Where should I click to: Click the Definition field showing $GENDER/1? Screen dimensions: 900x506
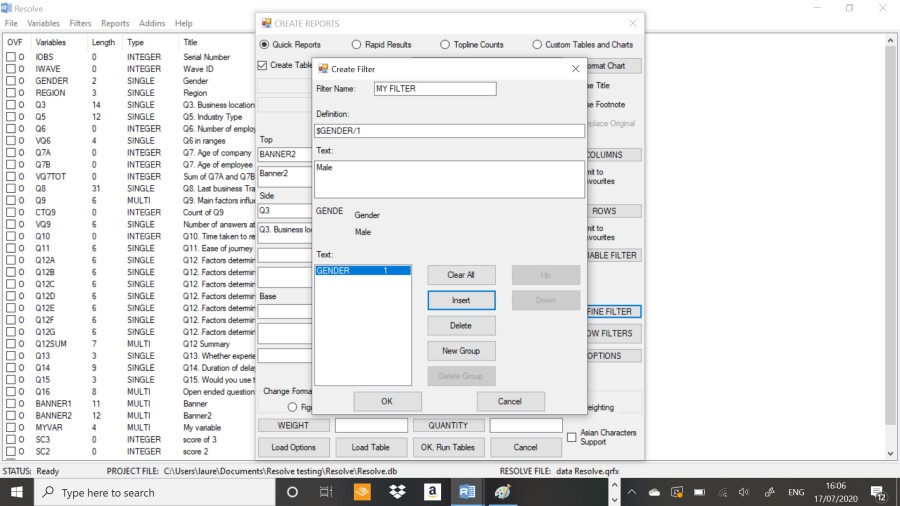[x=449, y=131]
